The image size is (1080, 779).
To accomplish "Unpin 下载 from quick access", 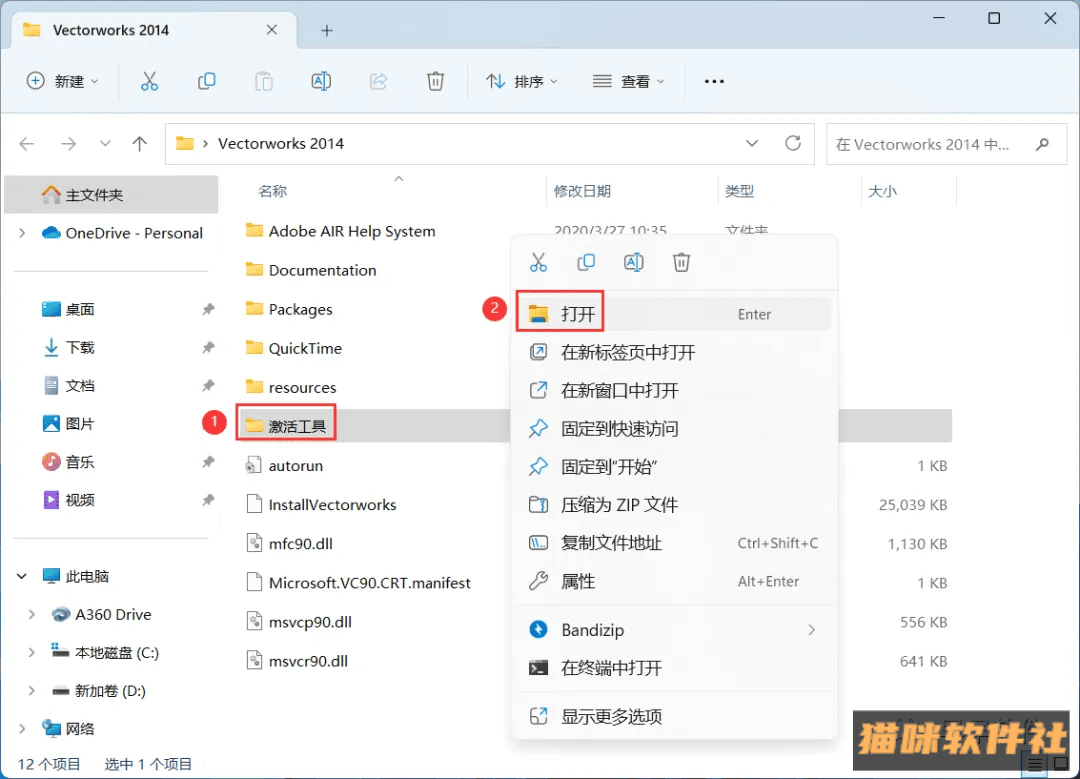I will 208,347.
